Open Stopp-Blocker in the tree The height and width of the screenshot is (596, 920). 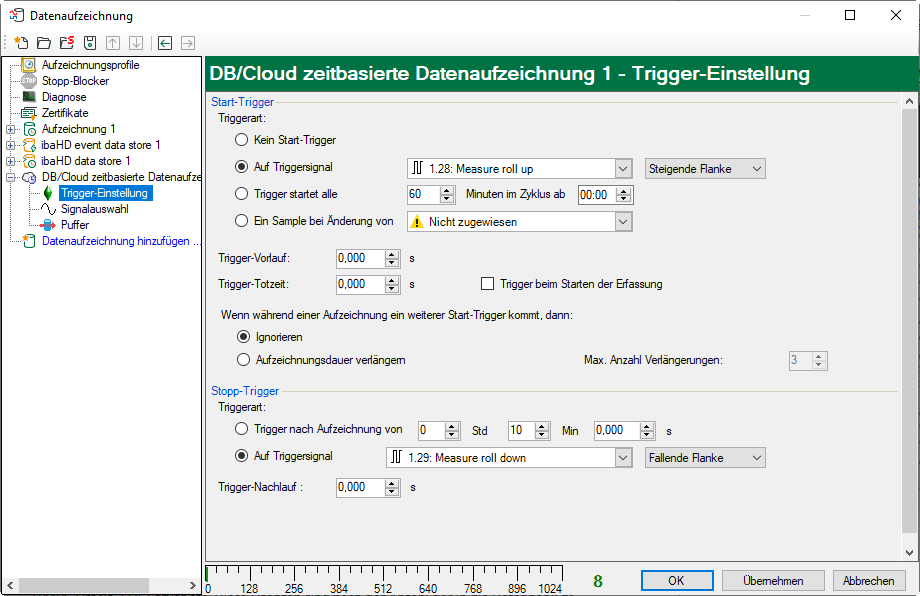pyautogui.click(x=75, y=81)
